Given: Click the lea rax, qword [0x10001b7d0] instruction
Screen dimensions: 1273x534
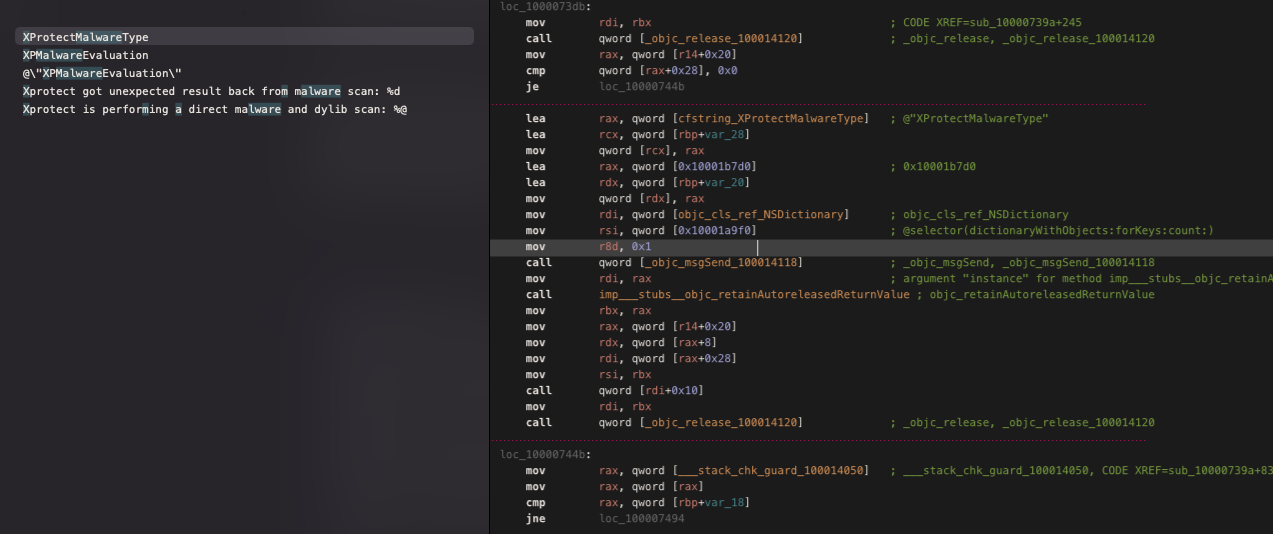Looking at the screenshot, I should coord(641,166).
